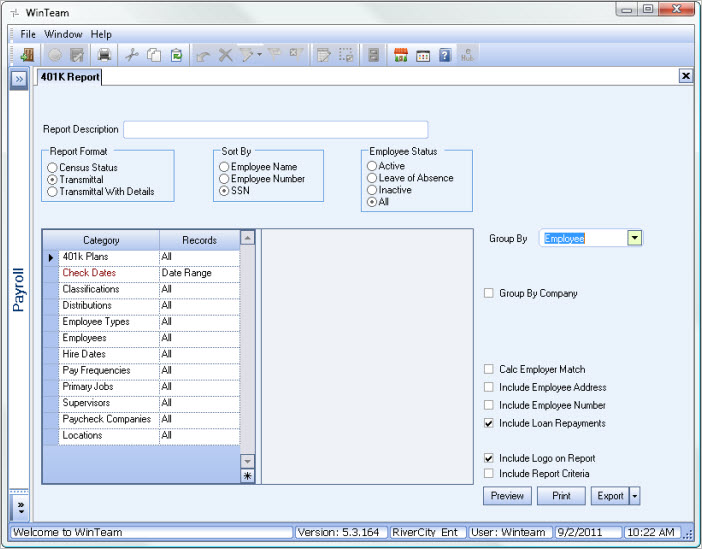Click the scissors cut icon
702x549 pixels.
point(133,55)
